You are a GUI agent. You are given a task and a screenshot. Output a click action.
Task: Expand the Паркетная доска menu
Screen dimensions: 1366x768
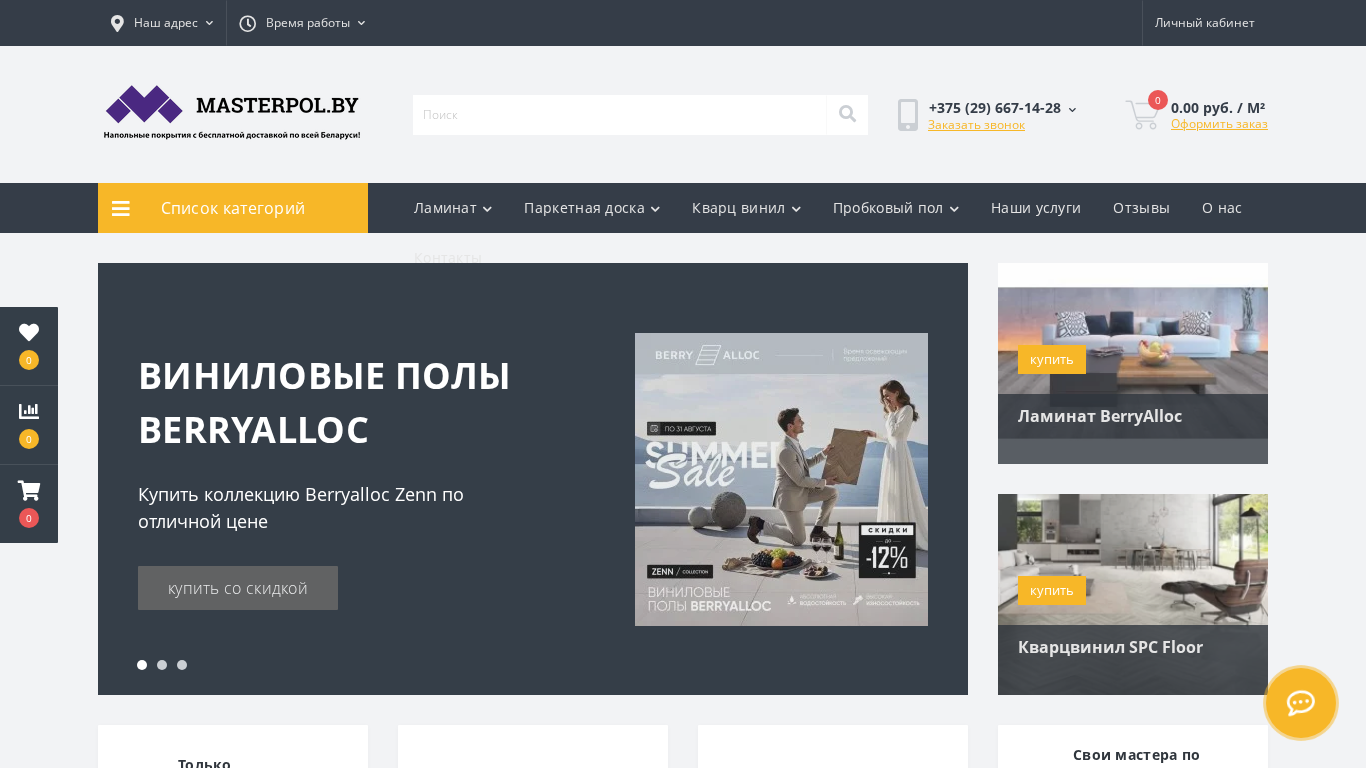point(592,208)
